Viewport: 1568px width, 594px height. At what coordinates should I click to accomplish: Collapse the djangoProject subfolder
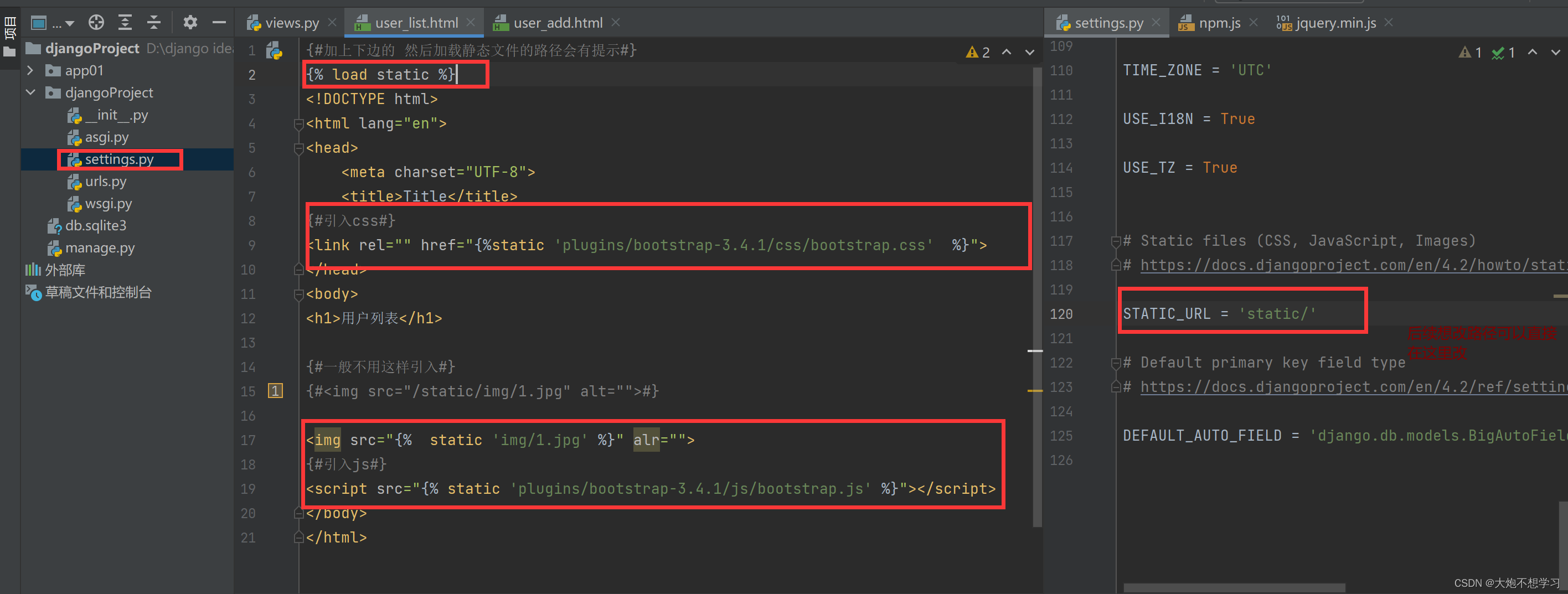(30, 92)
